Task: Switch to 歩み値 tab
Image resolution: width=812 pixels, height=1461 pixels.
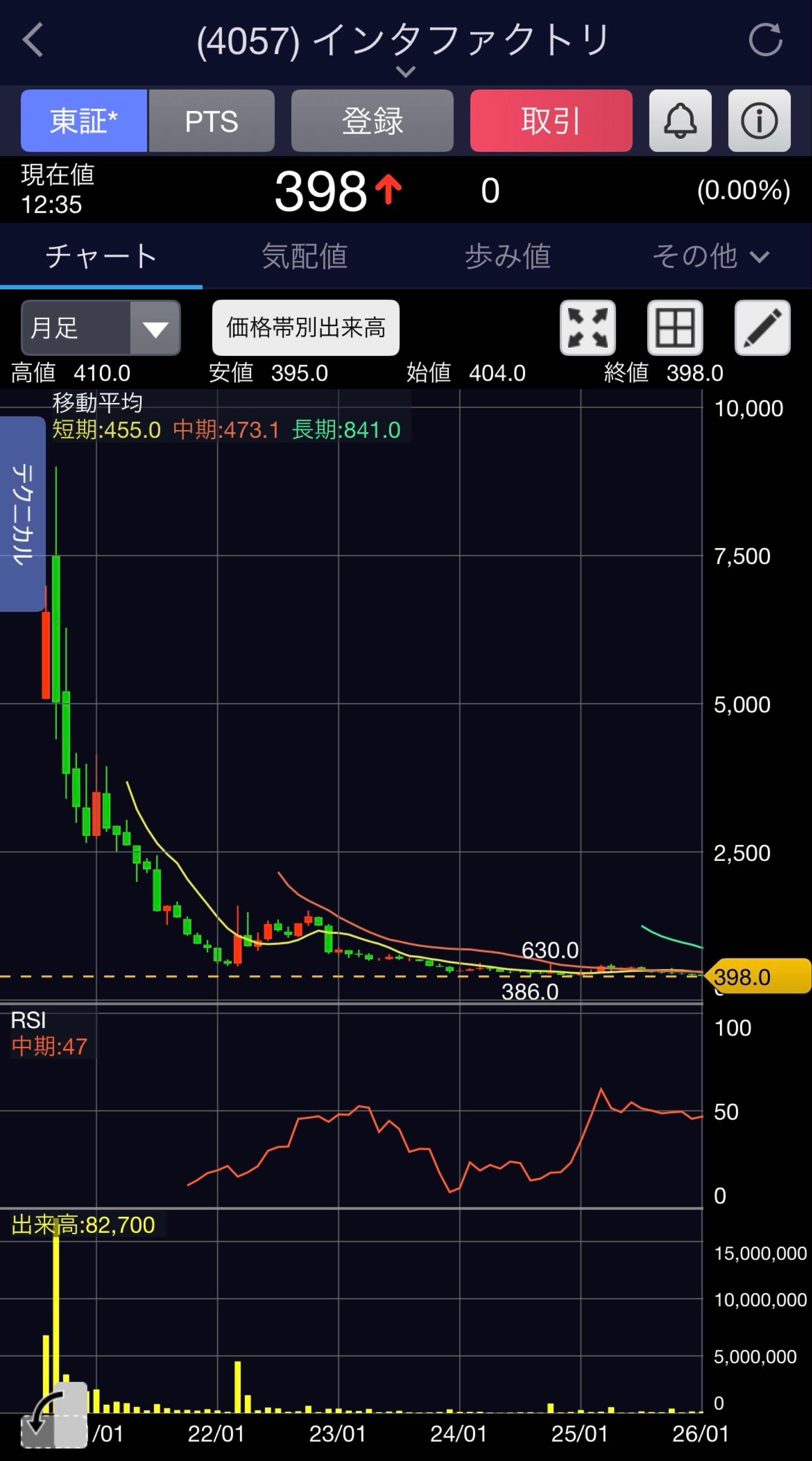Action: coord(508,256)
